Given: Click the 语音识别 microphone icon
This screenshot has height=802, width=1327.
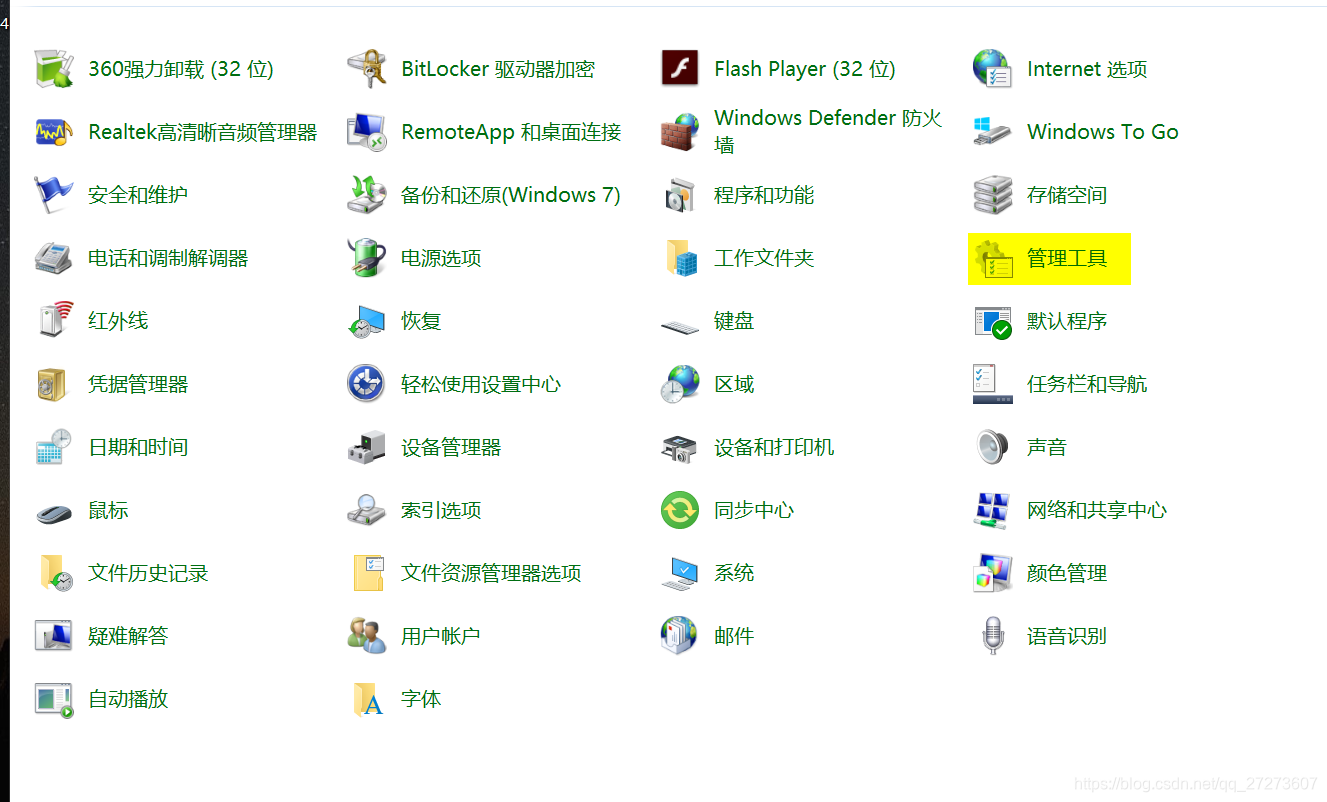Looking at the screenshot, I should [993, 636].
